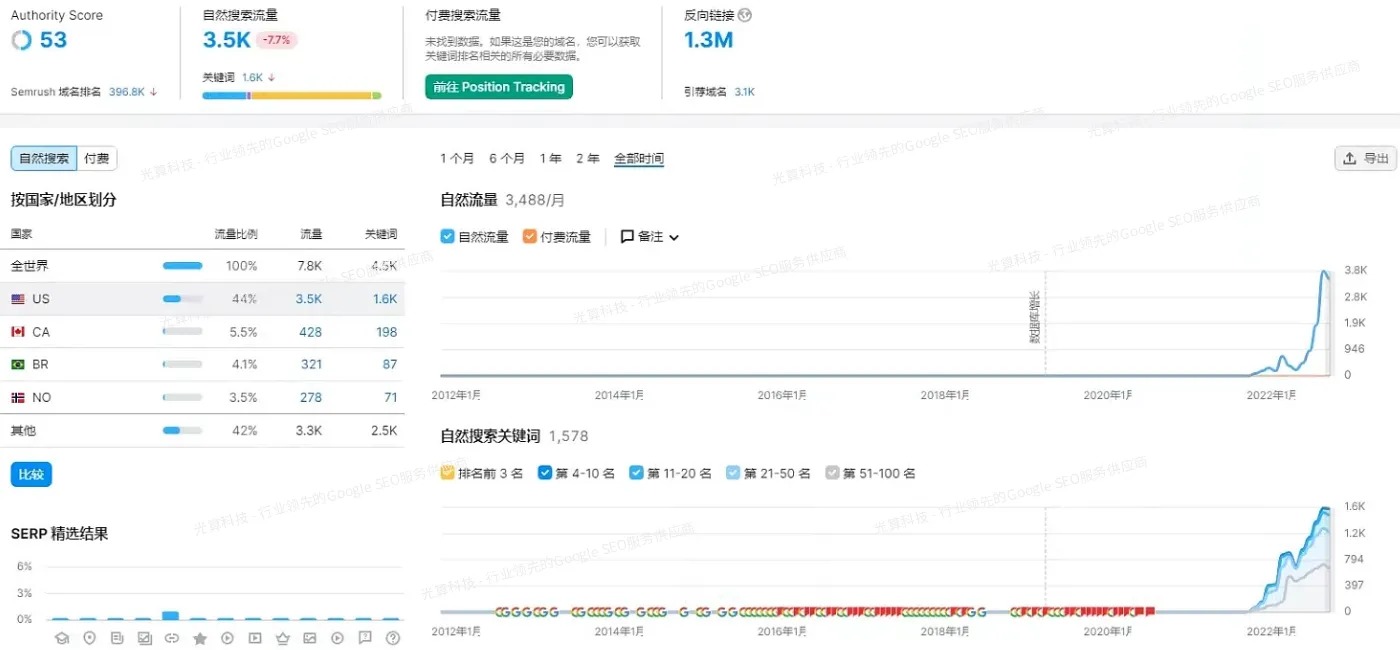This screenshot has width=1400, height=650.
Task: Click CA keywords value 198
Action: (387, 332)
